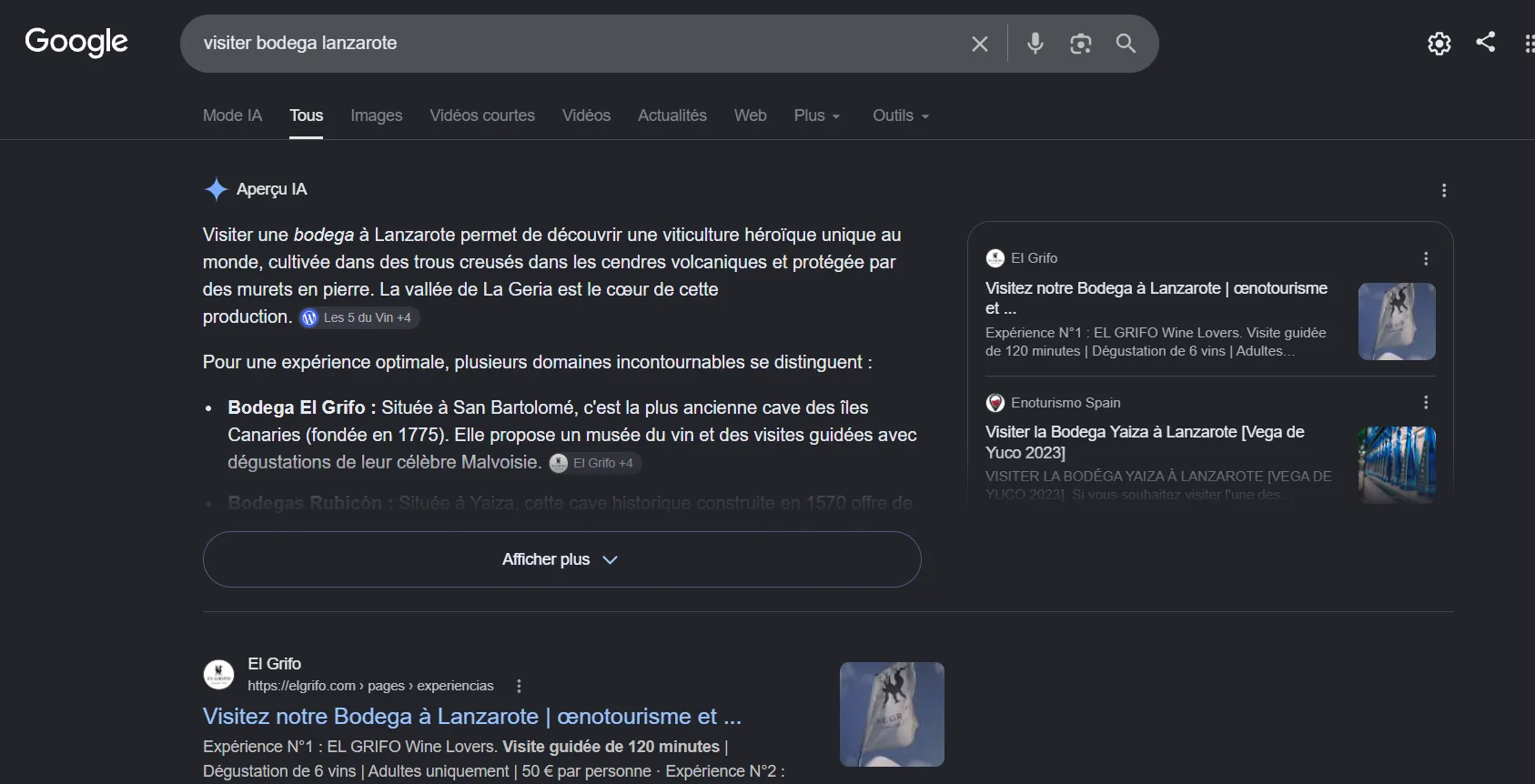Select the Tous tab
1535x784 pixels.
point(307,116)
